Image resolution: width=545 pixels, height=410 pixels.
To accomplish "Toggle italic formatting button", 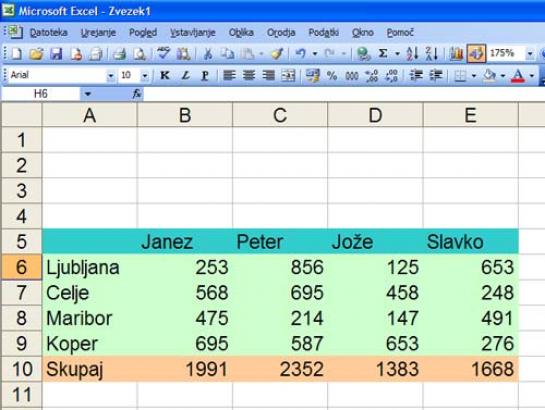I will coord(185,75).
